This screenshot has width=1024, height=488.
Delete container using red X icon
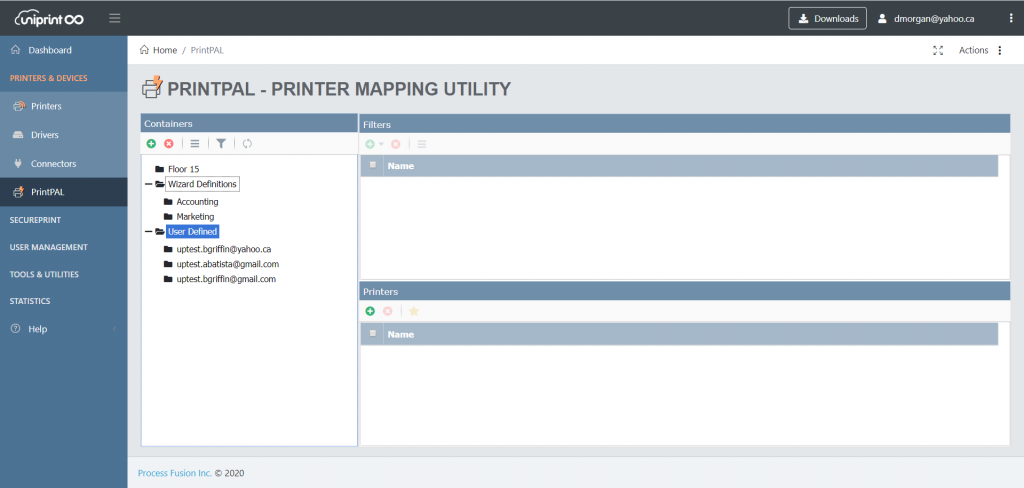168,144
